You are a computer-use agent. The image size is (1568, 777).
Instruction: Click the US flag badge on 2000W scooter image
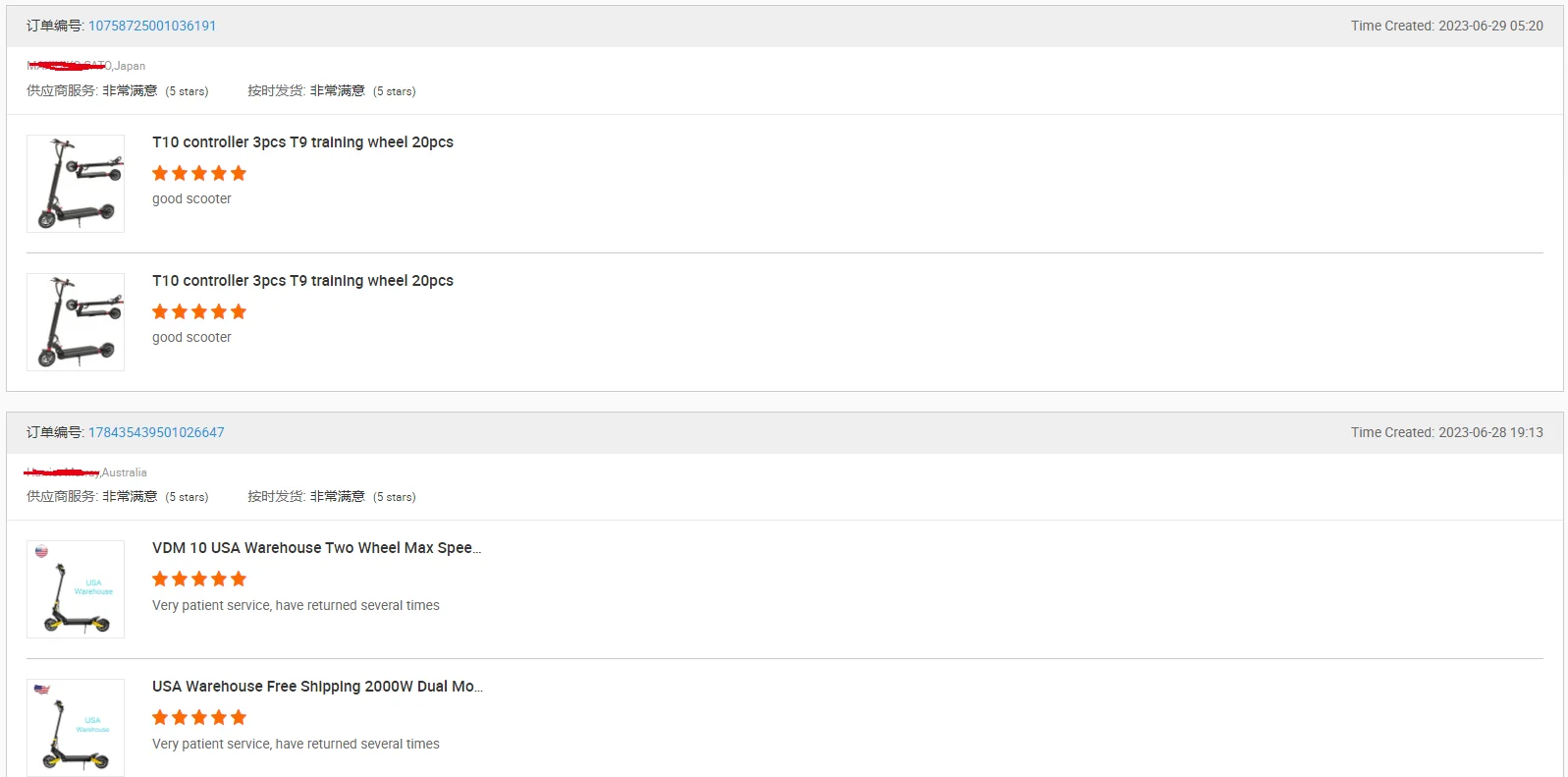point(41,690)
